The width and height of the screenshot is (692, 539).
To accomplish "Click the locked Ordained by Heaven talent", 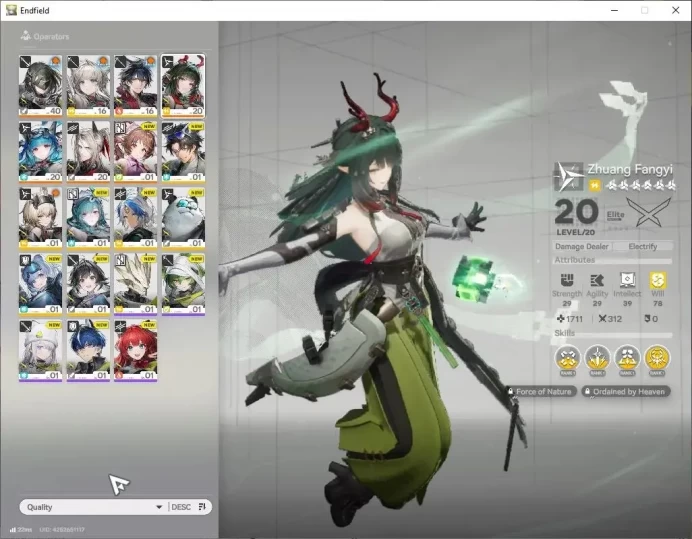I will tap(625, 392).
